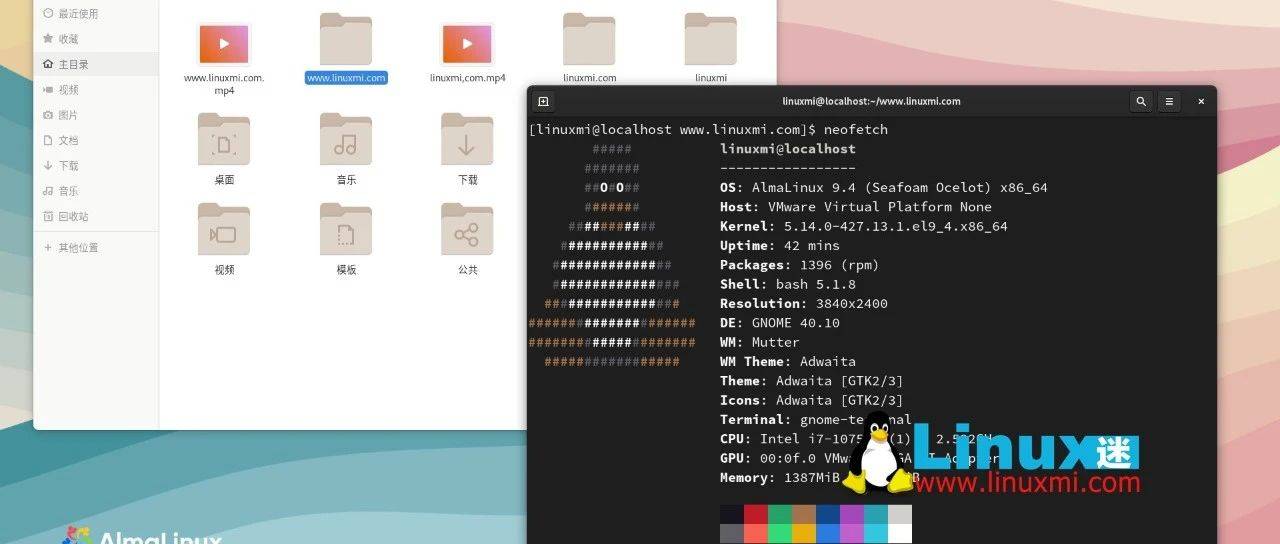The width and height of the screenshot is (1280, 544).
Task: Click the DE: GNOME 40.10 line
Action: tap(780, 323)
